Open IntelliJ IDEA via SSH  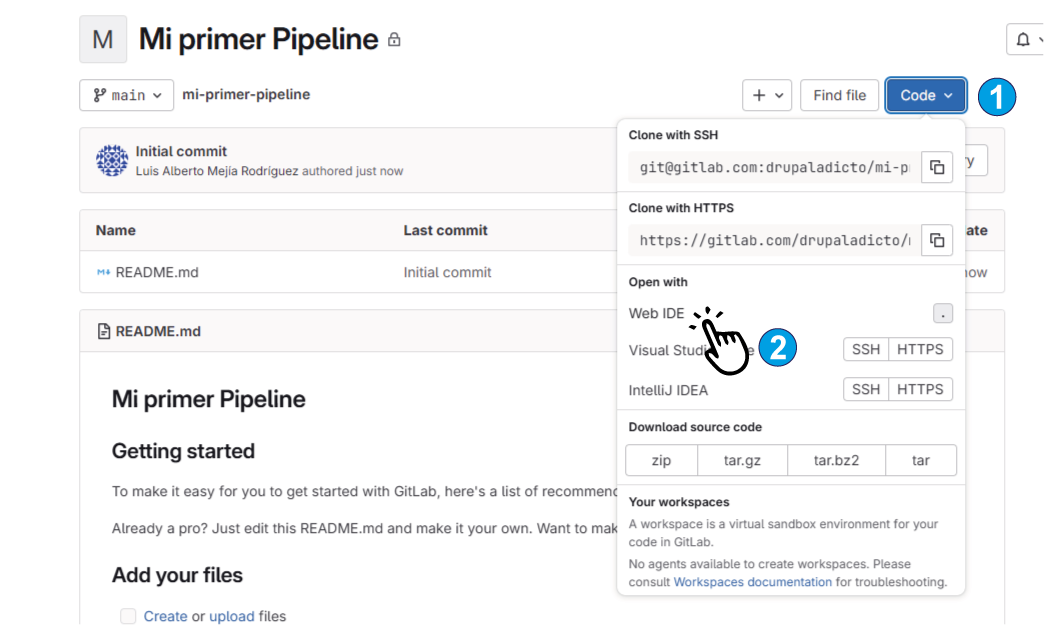click(866, 390)
